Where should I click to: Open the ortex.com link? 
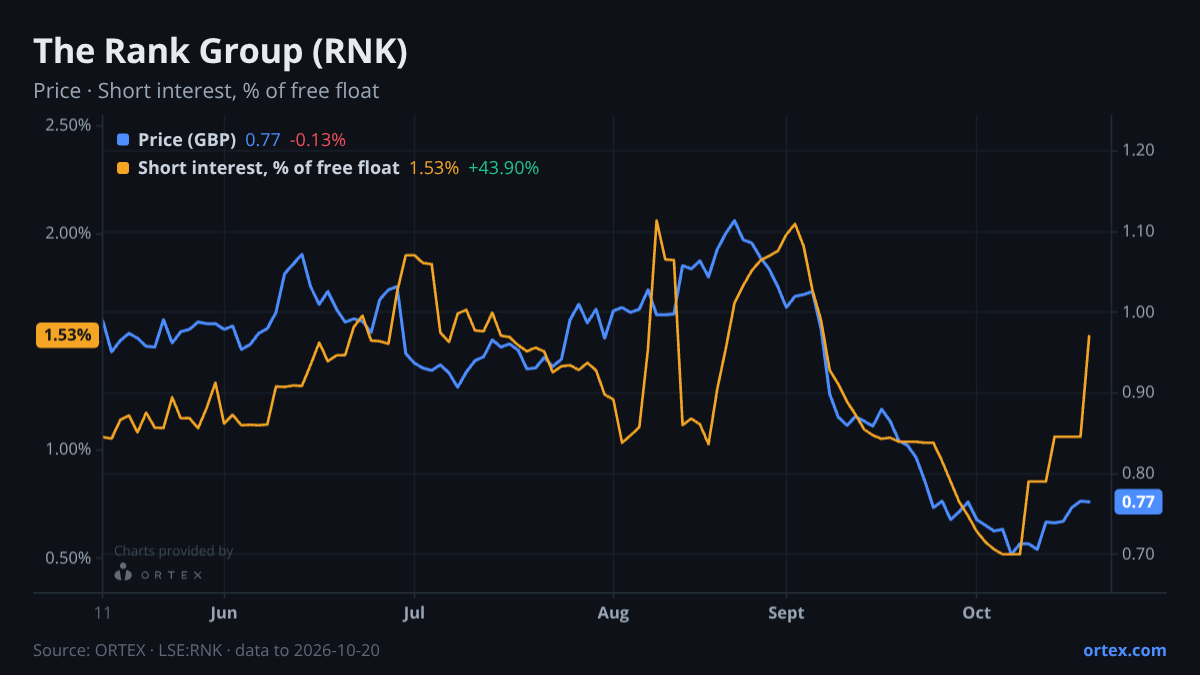(x=1125, y=650)
